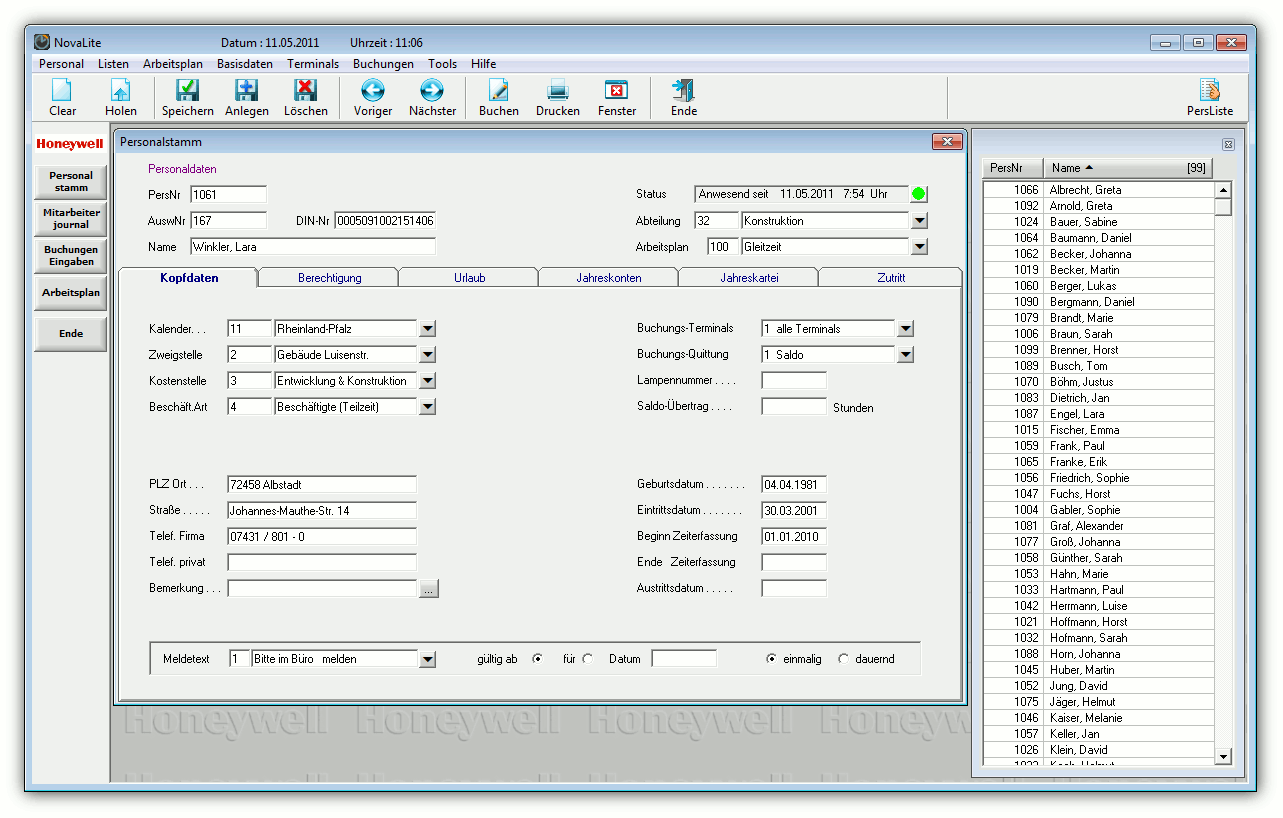1283x818 pixels.
Task: Switch to the Jahreskonten tab
Action: [609, 278]
